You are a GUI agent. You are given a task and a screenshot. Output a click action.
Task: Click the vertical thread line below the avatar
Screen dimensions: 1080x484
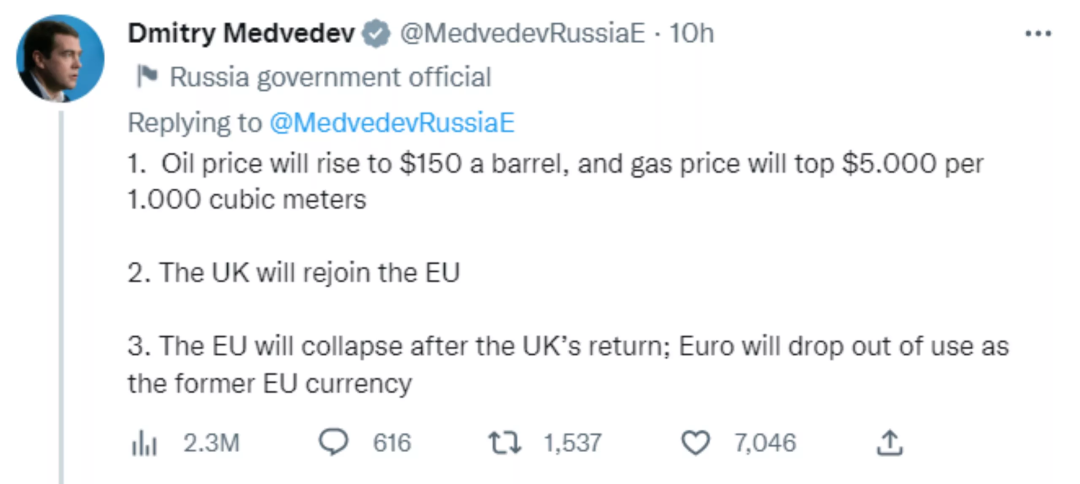(x=63, y=300)
